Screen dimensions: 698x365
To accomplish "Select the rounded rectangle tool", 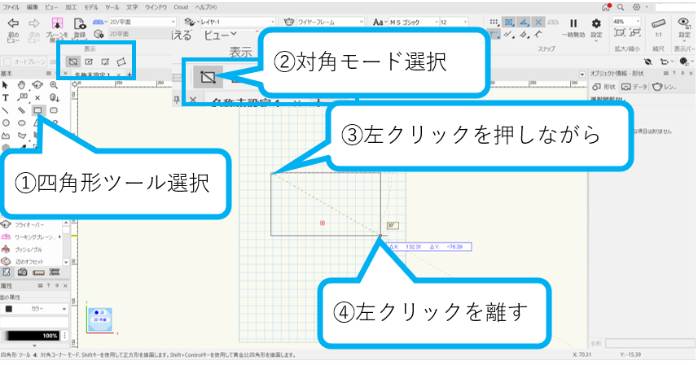I will coord(54,110).
